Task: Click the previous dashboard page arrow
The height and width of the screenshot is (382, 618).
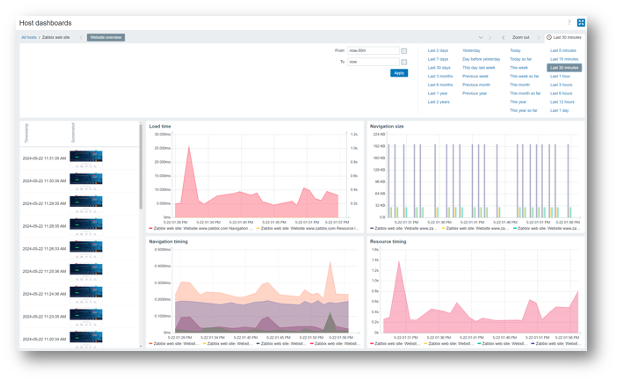Action: [81, 37]
